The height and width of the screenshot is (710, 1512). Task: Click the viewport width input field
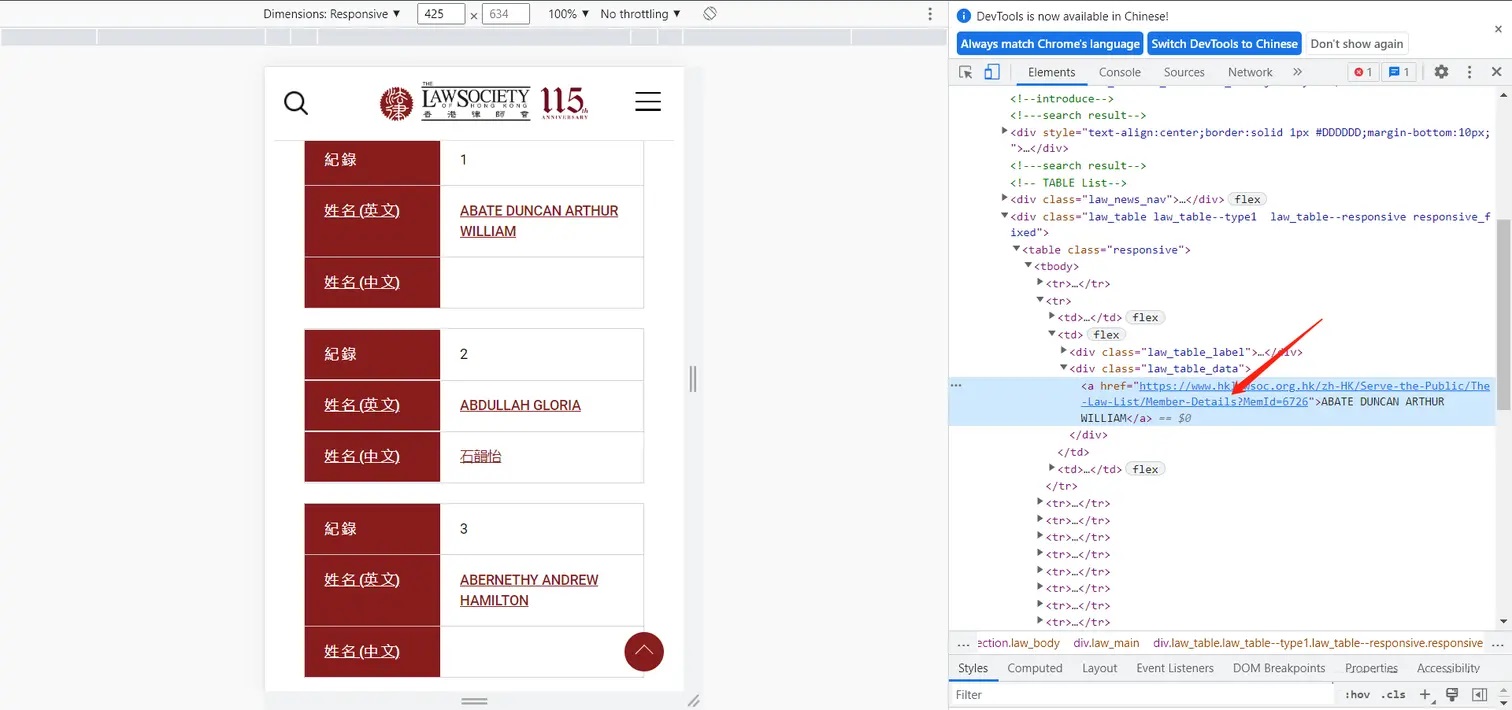tap(440, 14)
